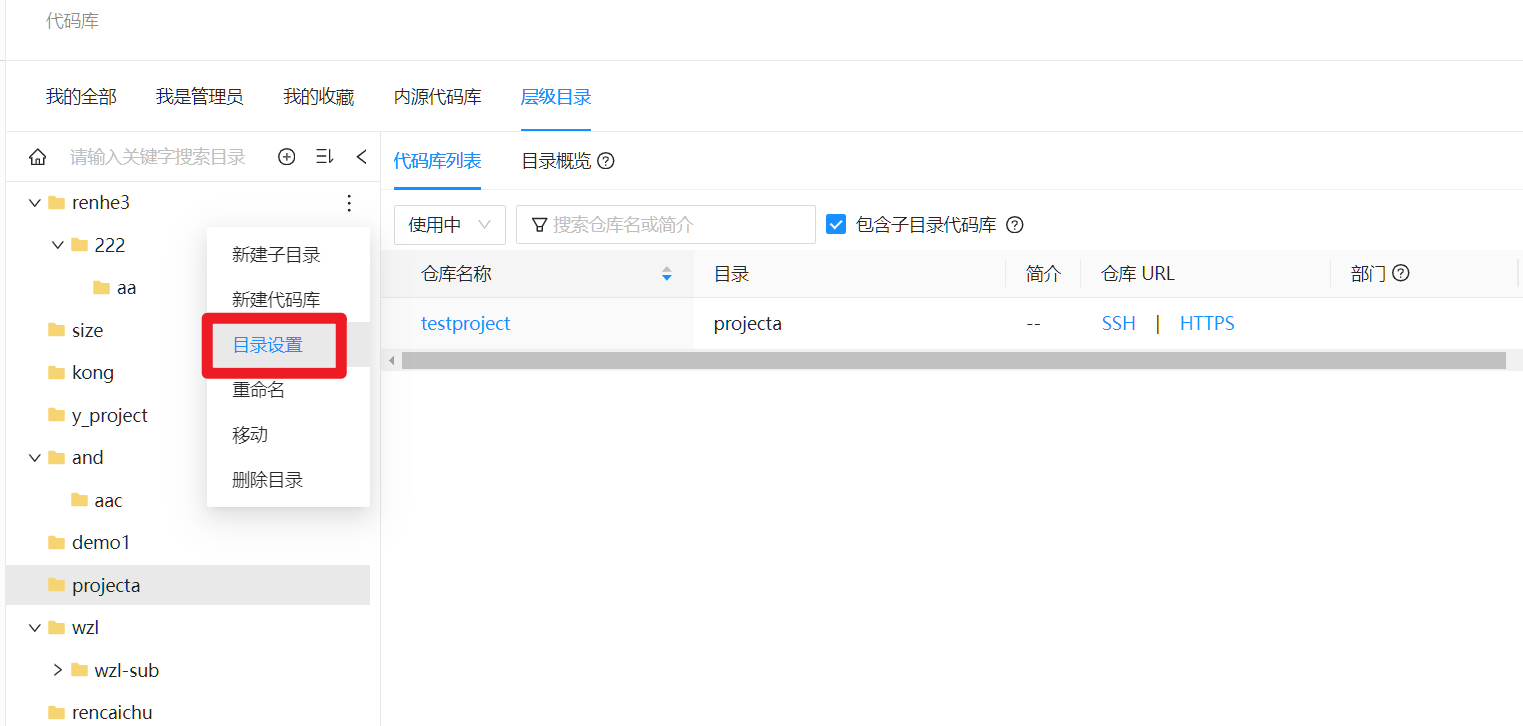Image resolution: width=1523 pixels, height=726 pixels.
Task: Click the home icon in directory panel
Action: click(x=38, y=157)
